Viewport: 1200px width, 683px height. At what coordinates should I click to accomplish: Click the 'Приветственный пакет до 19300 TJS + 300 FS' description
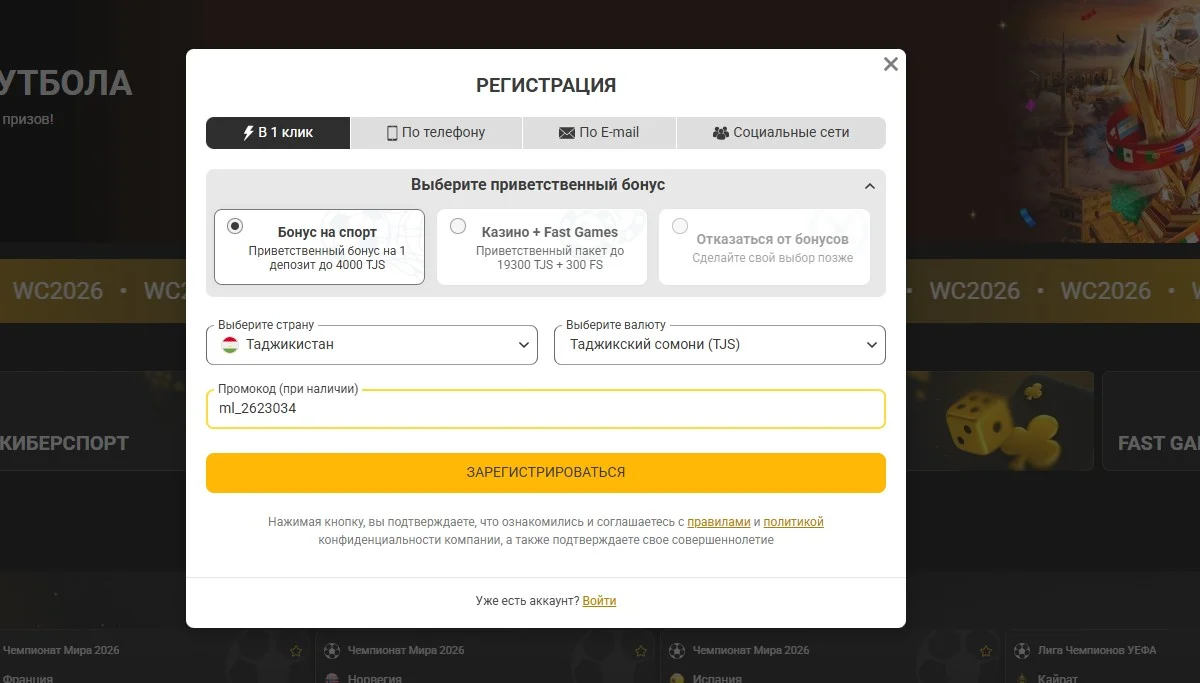pos(550,258)
